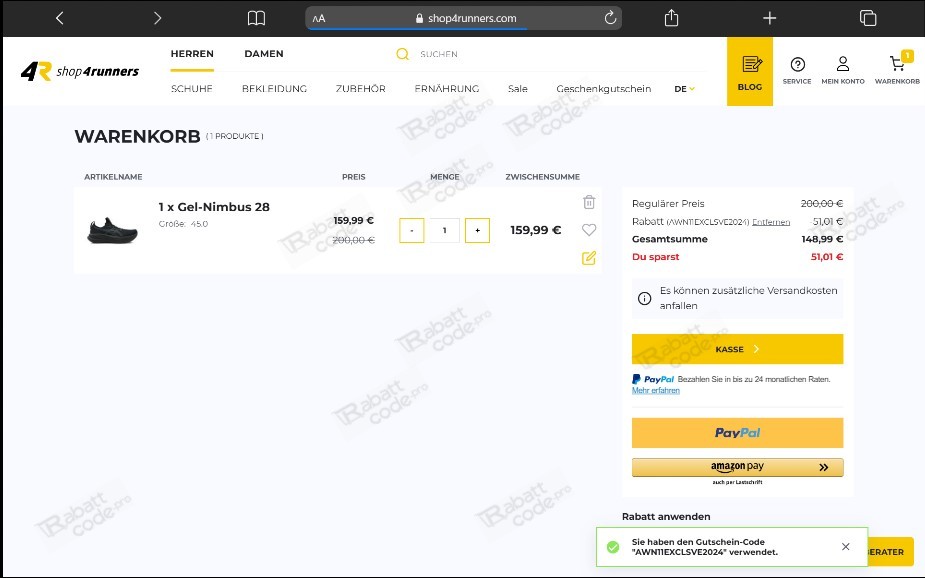Reload the page with the refresh icon

point(610,18)
